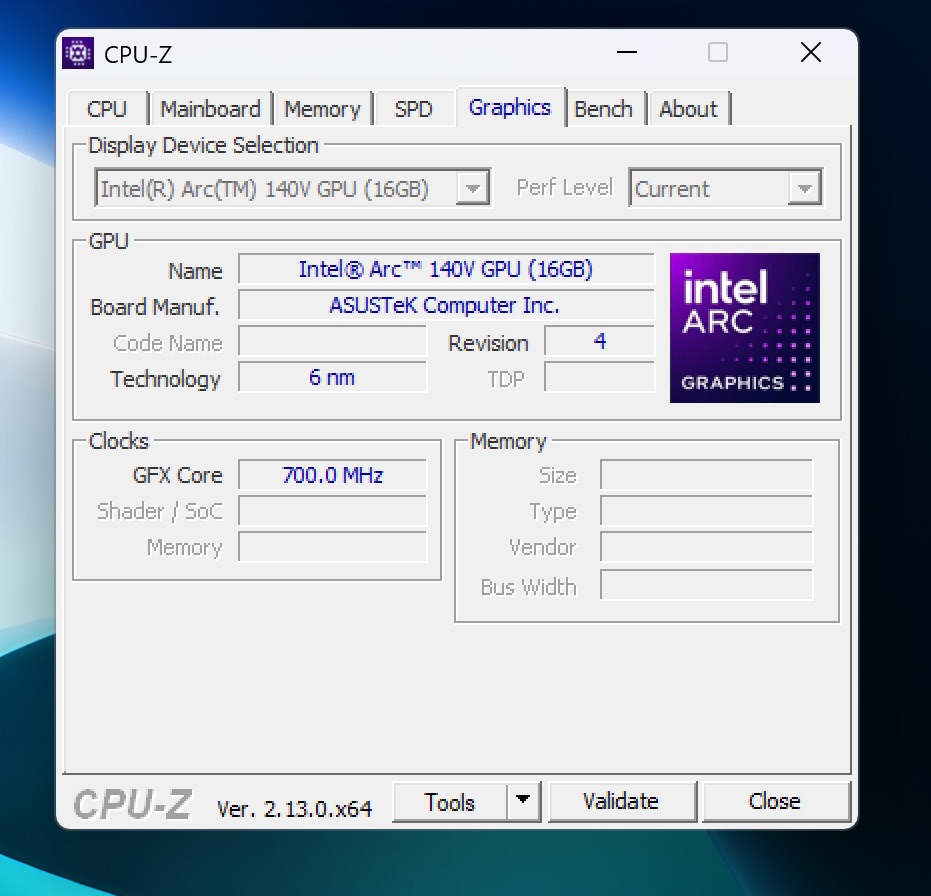This screenshot has width=931, height=896.
Task: Click the CPU-Z app icon in title bar
Action: click(78, 53)
